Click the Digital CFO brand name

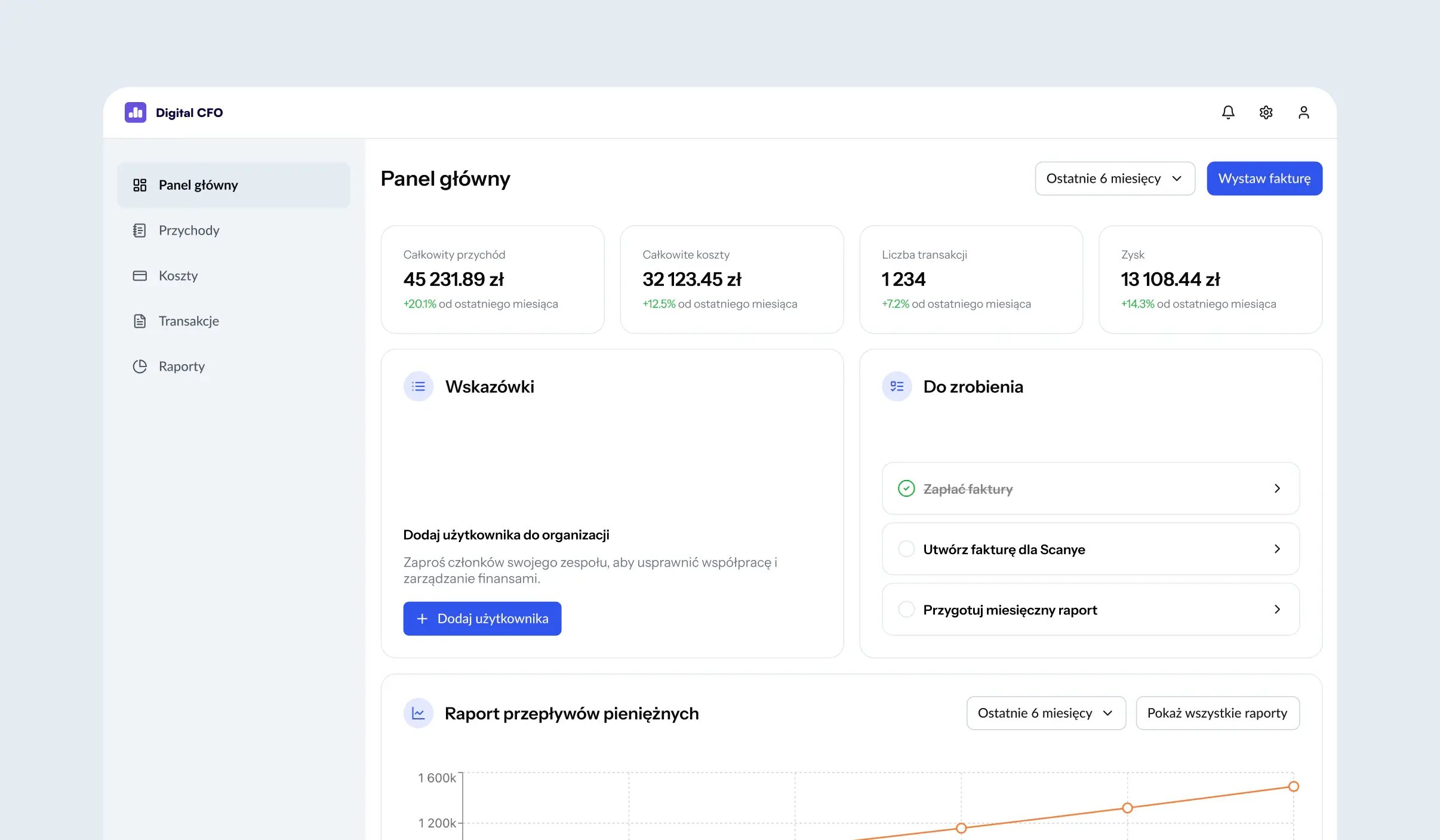(189, 112)
